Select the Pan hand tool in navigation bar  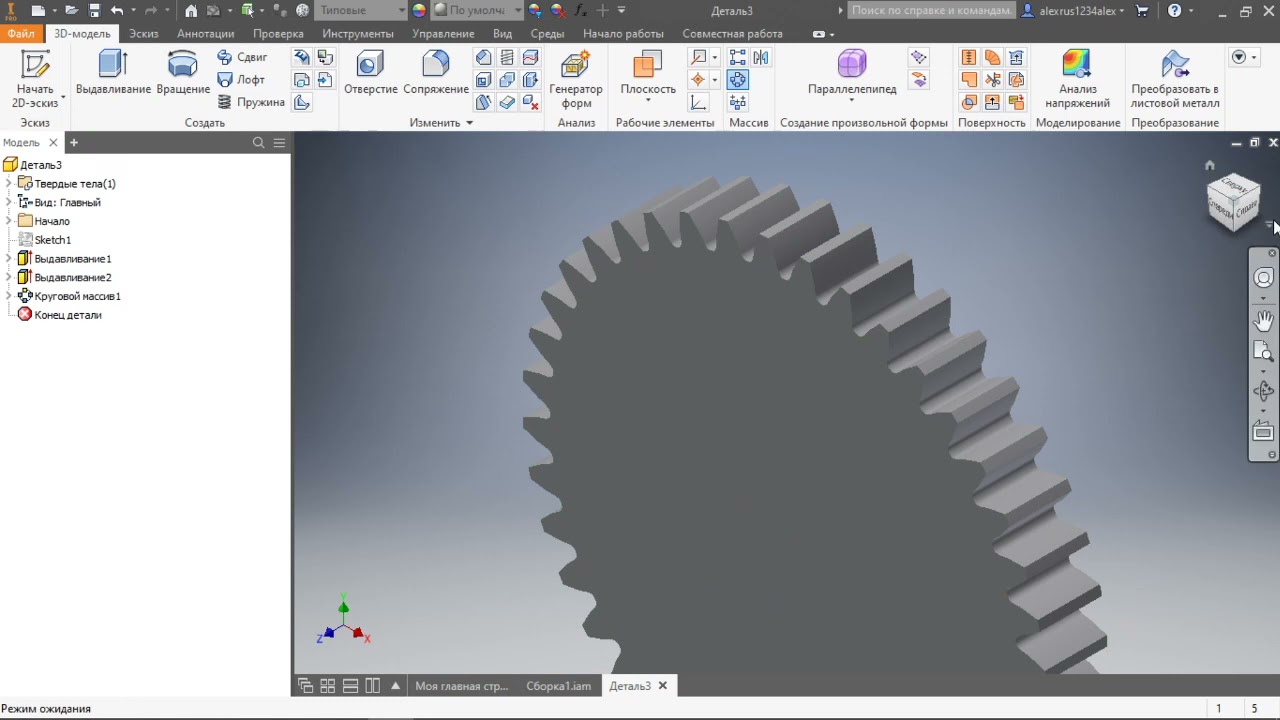pos(1264,321)
